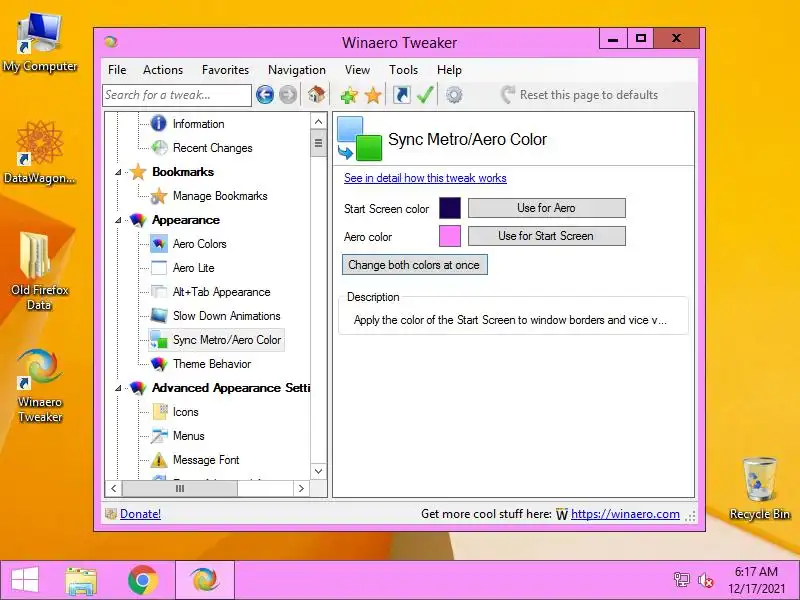Collapse the Appearance tree node
Image resolution: width=800 pixels, height=600 pixels.
click(118, 220)
